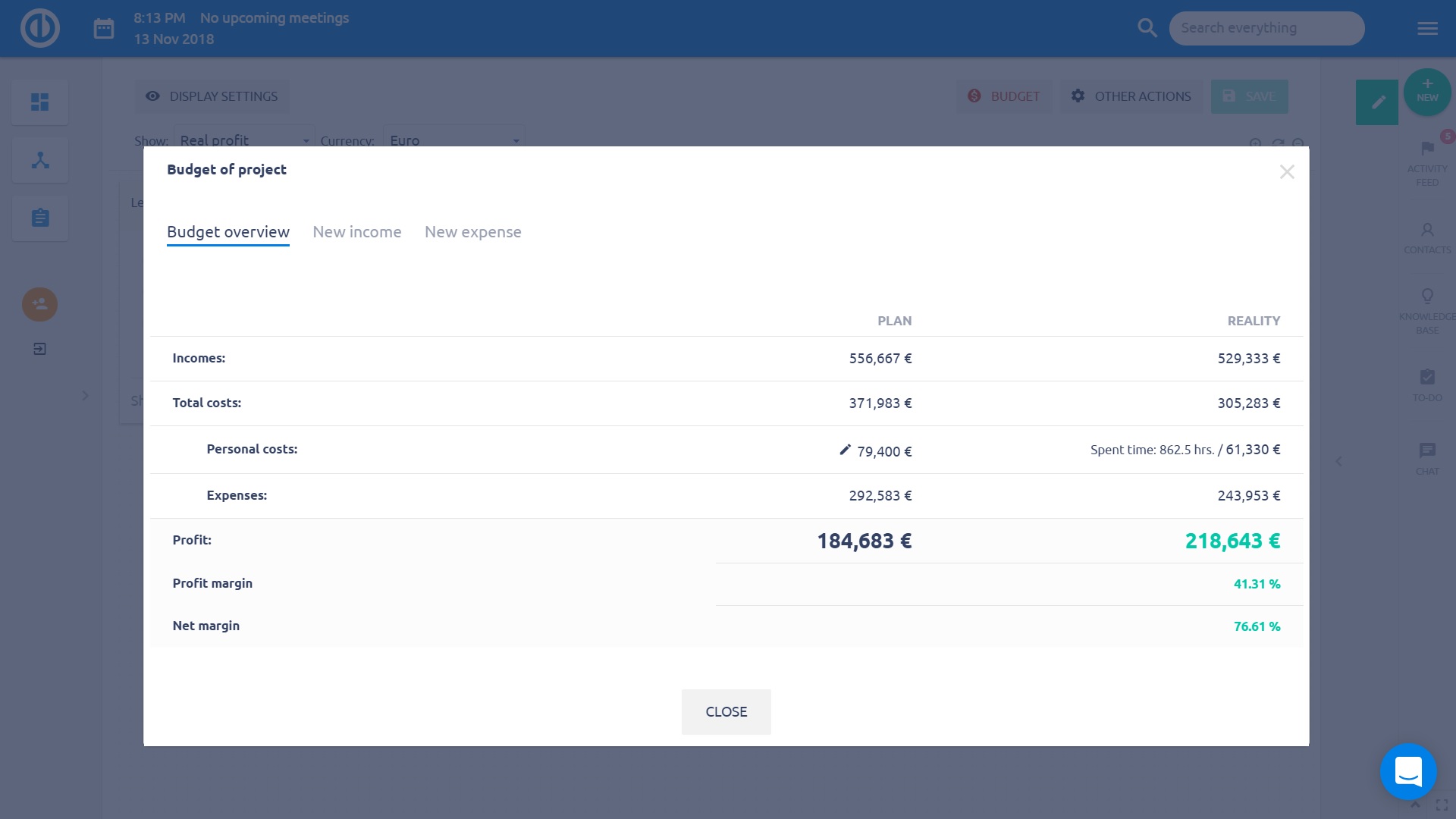1456x819 pixels.
Task: Click the round green NEW button
Action: click(x=1427, y=92)
